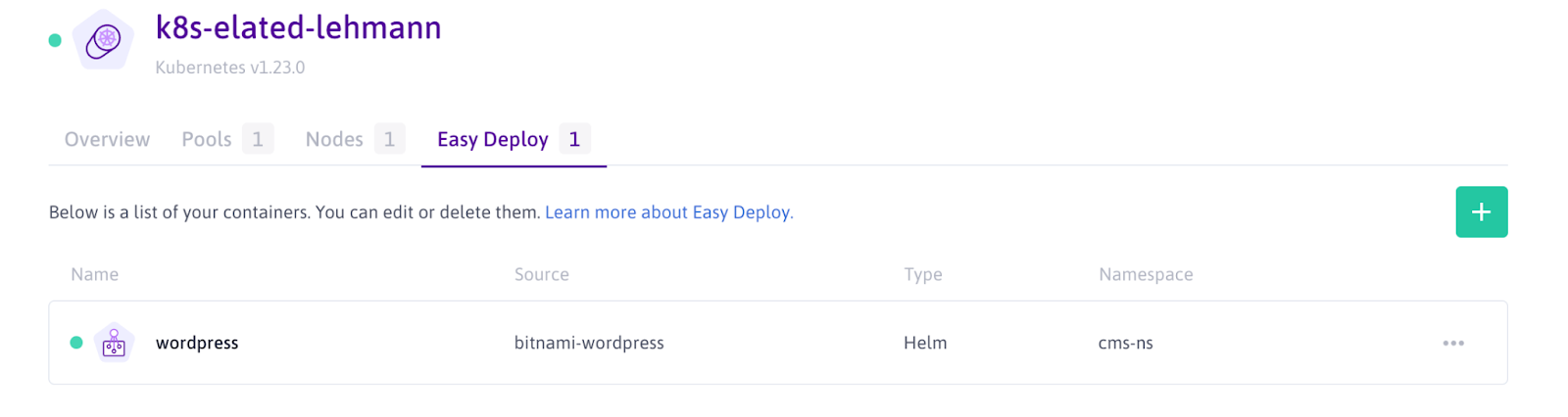Click the Easy Deploy count badge
Screen dimensions: 1568x417
pyautogui.click(x=574, y=139)
